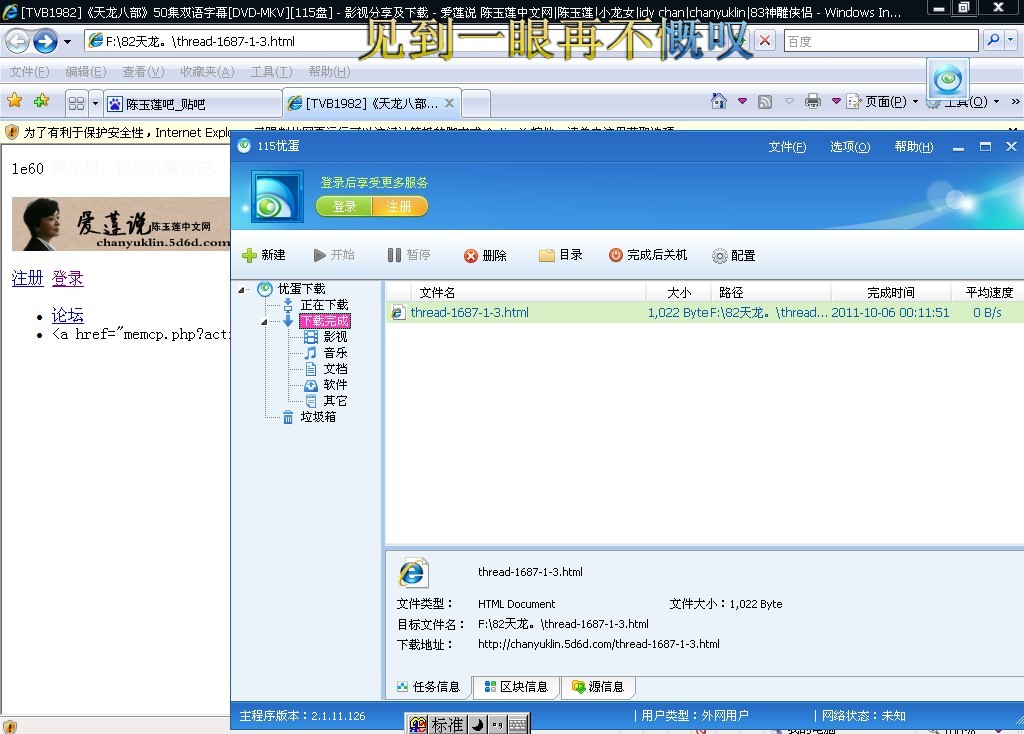Go forward with IE forward arrow
Image resolution: width=1024 pixels, height=734 pixels.
pos(45,42)
